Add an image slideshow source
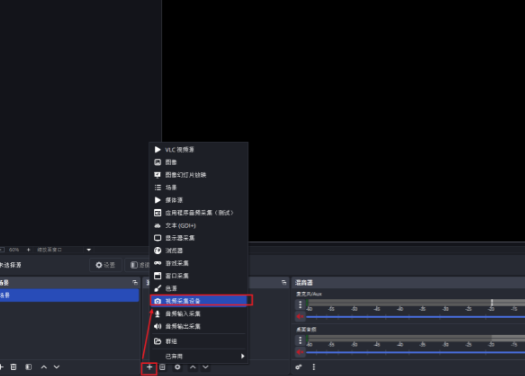This screenshot has height=376, width=525. pyautogui.click(x=199, y=175)
